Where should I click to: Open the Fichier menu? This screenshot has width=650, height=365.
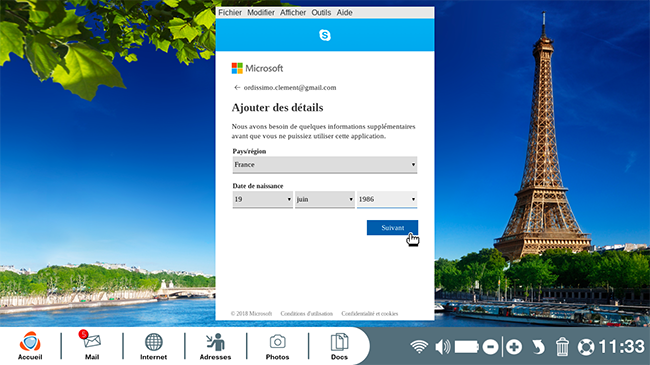[x=230, y=12]
